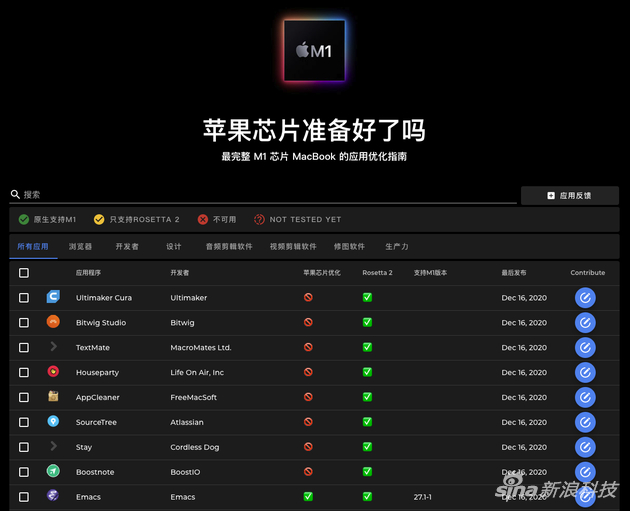Click not-optimized icon for Bitwig Studio

(308, 322)
